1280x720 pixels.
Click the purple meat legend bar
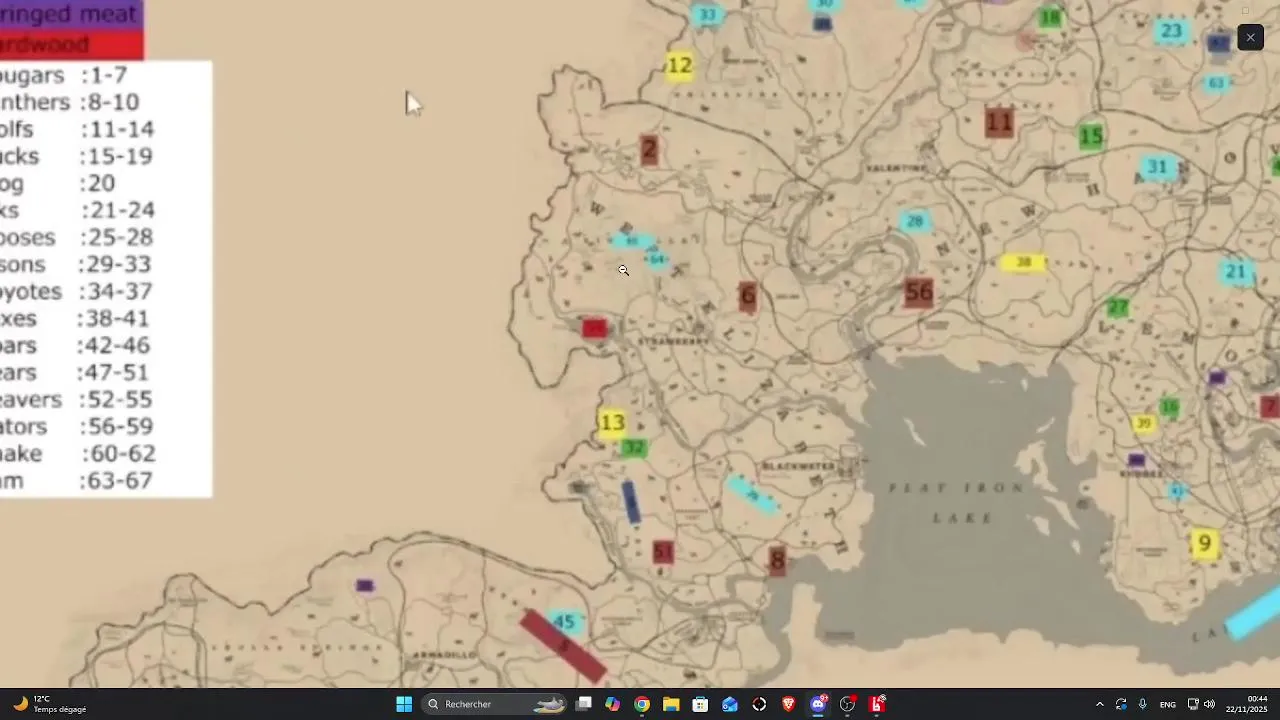coord(72,14)
